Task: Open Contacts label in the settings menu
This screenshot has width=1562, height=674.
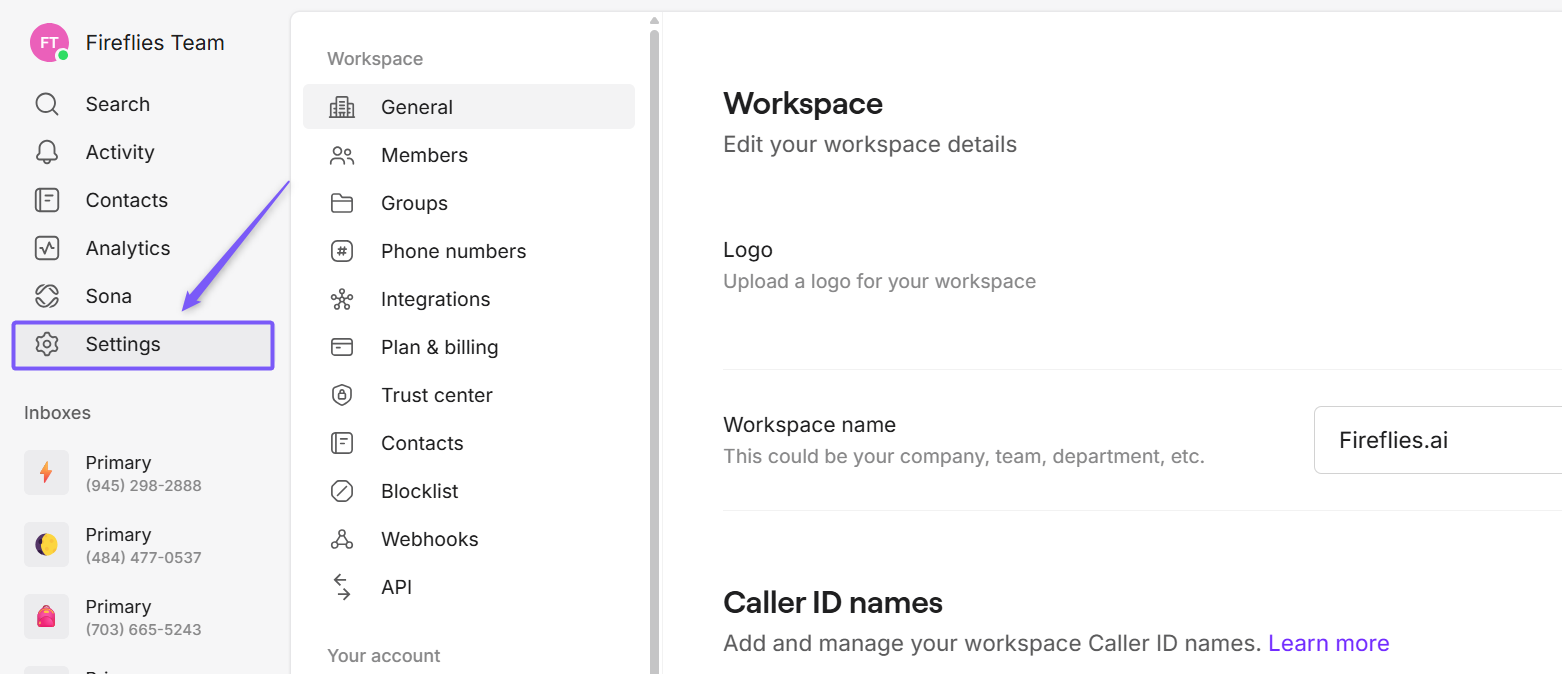Action: coord(422,443)
